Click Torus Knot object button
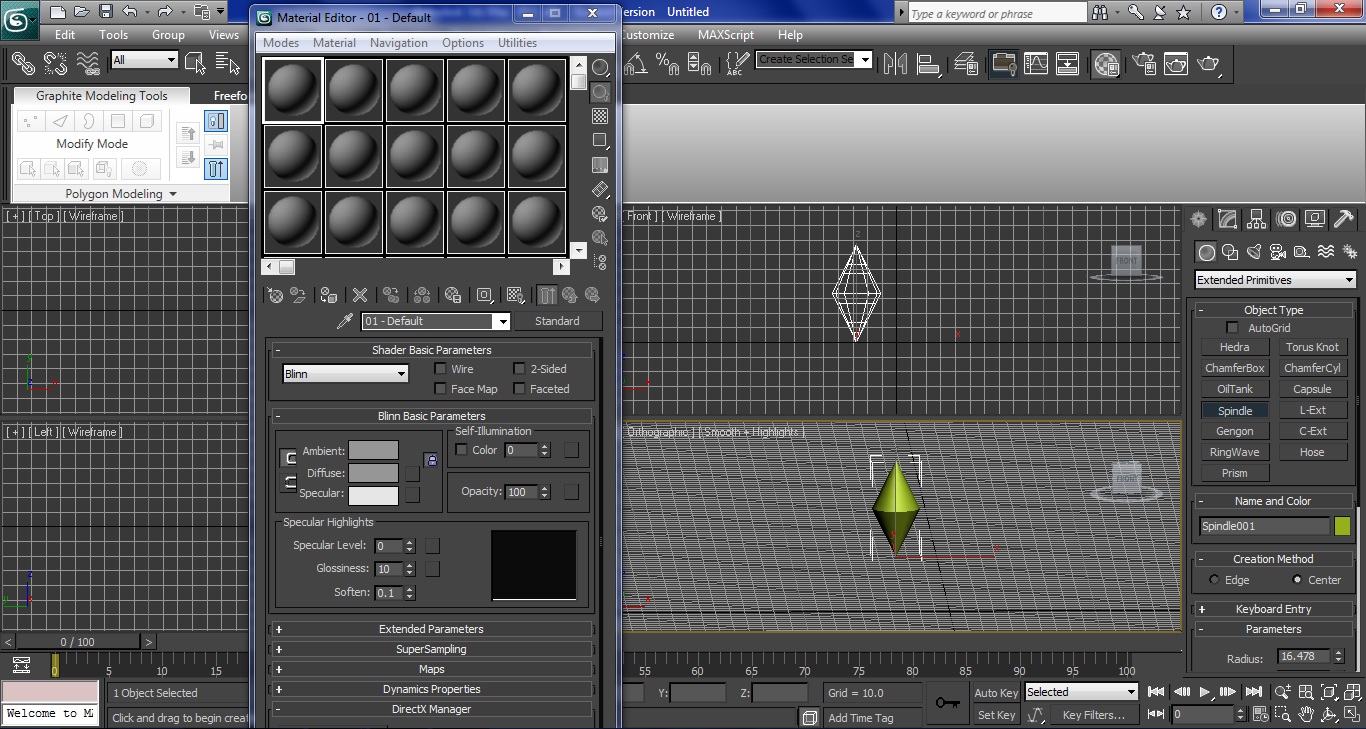This screenshot has width=1366, height=729. click(1313, 347)
